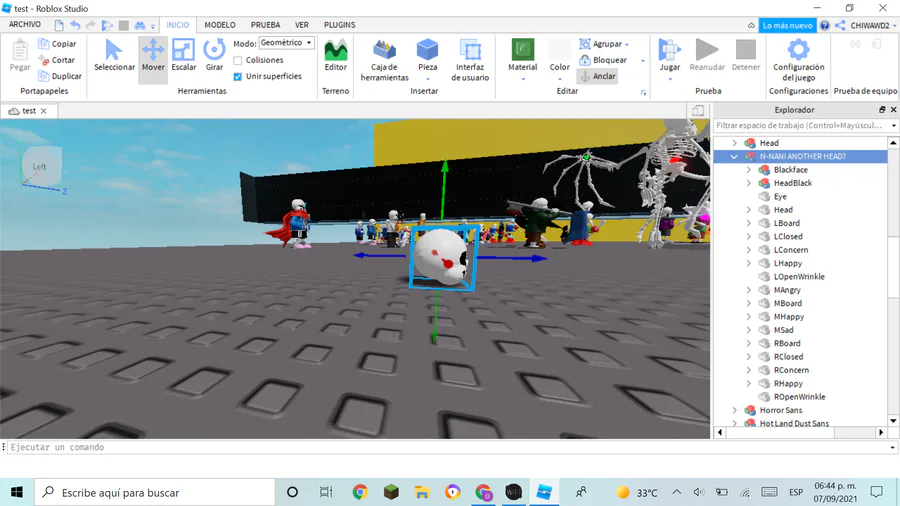Expand the Horror Sans model
Screen dimensions: 900x506
pyautogui.click(x=735, y=410)
